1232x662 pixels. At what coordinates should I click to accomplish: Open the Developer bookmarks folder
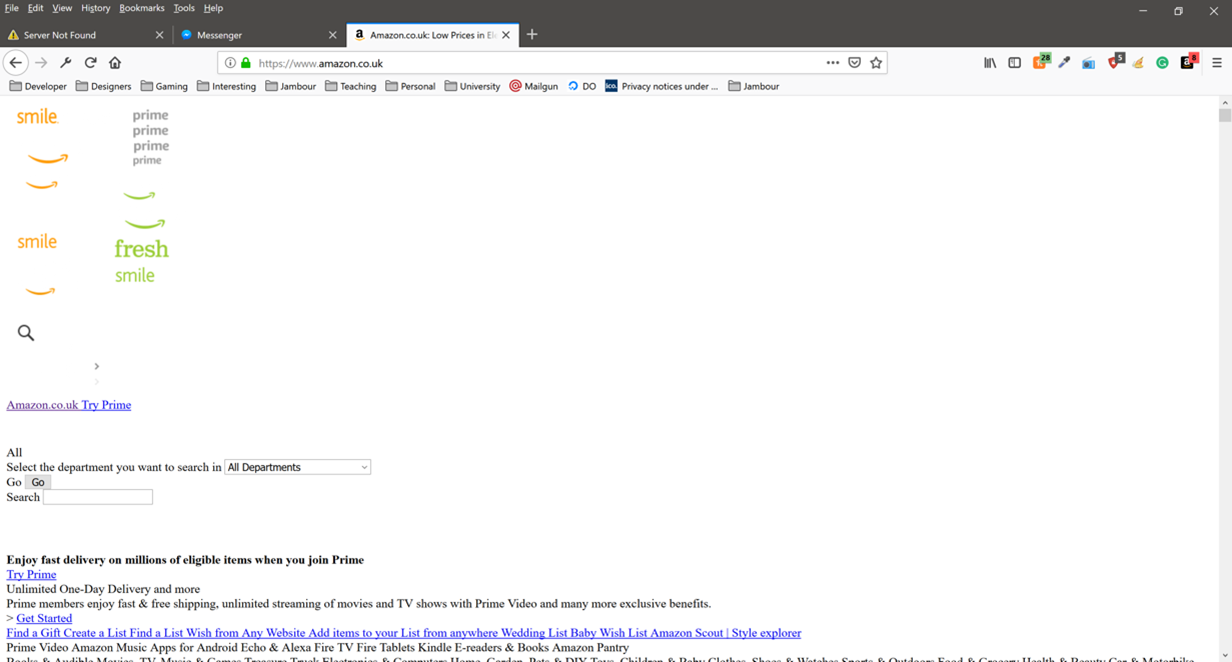click(38, 86)
